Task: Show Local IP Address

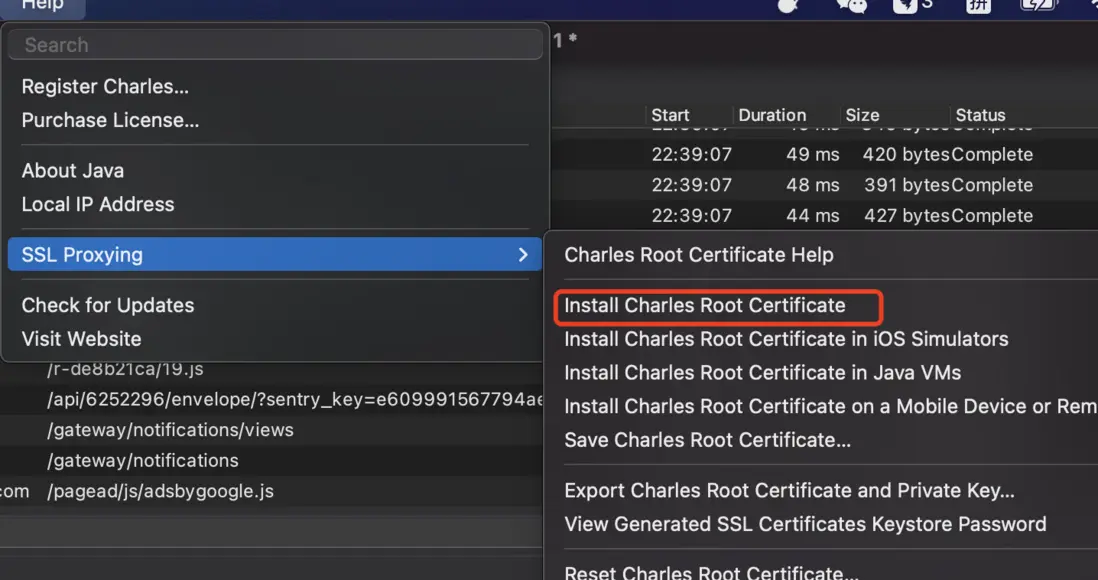Action: coord(98,205)
